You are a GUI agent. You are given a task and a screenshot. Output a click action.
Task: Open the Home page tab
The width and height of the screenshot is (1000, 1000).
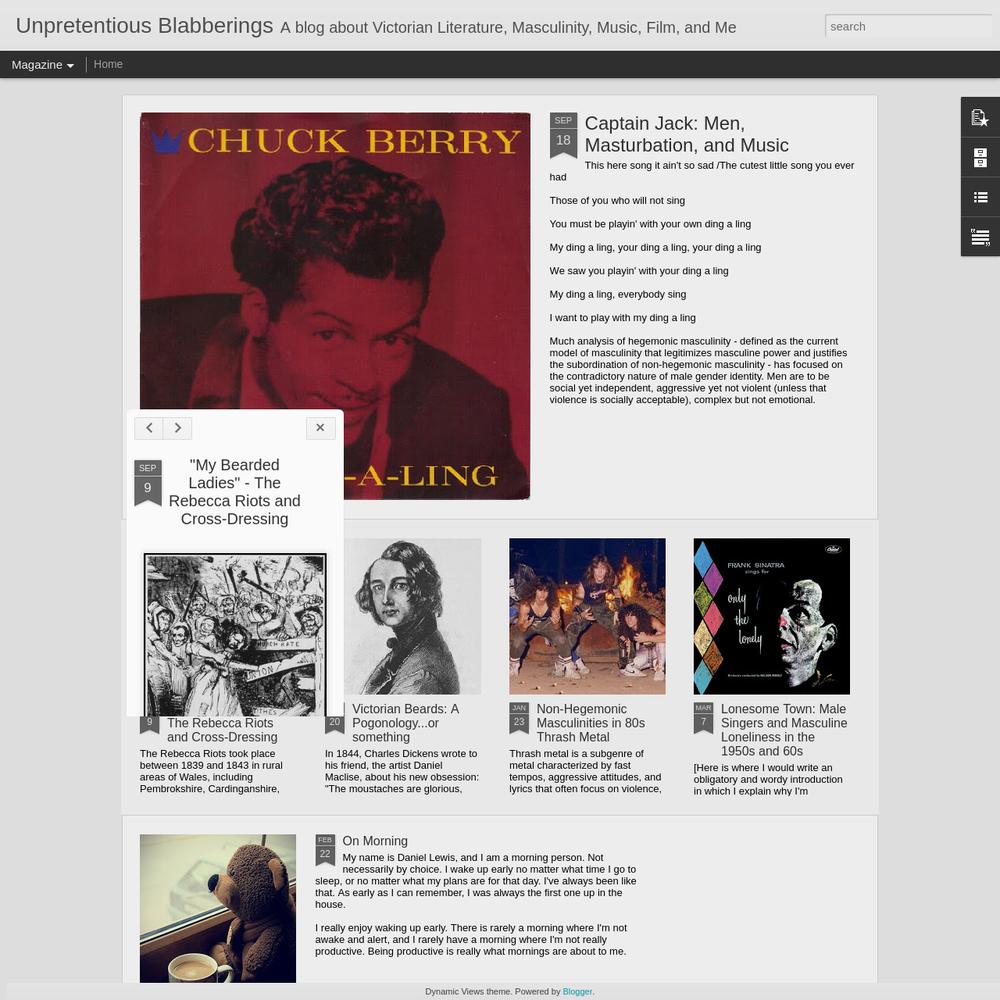(108, 64)
